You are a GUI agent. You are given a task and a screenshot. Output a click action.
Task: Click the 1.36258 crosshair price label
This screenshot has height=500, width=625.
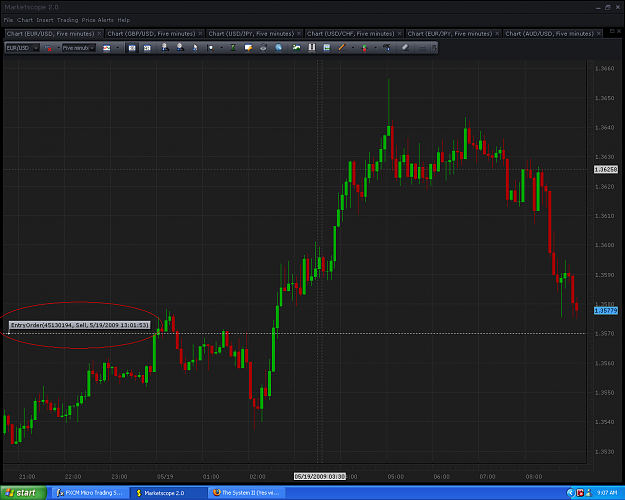coord(606,169)
